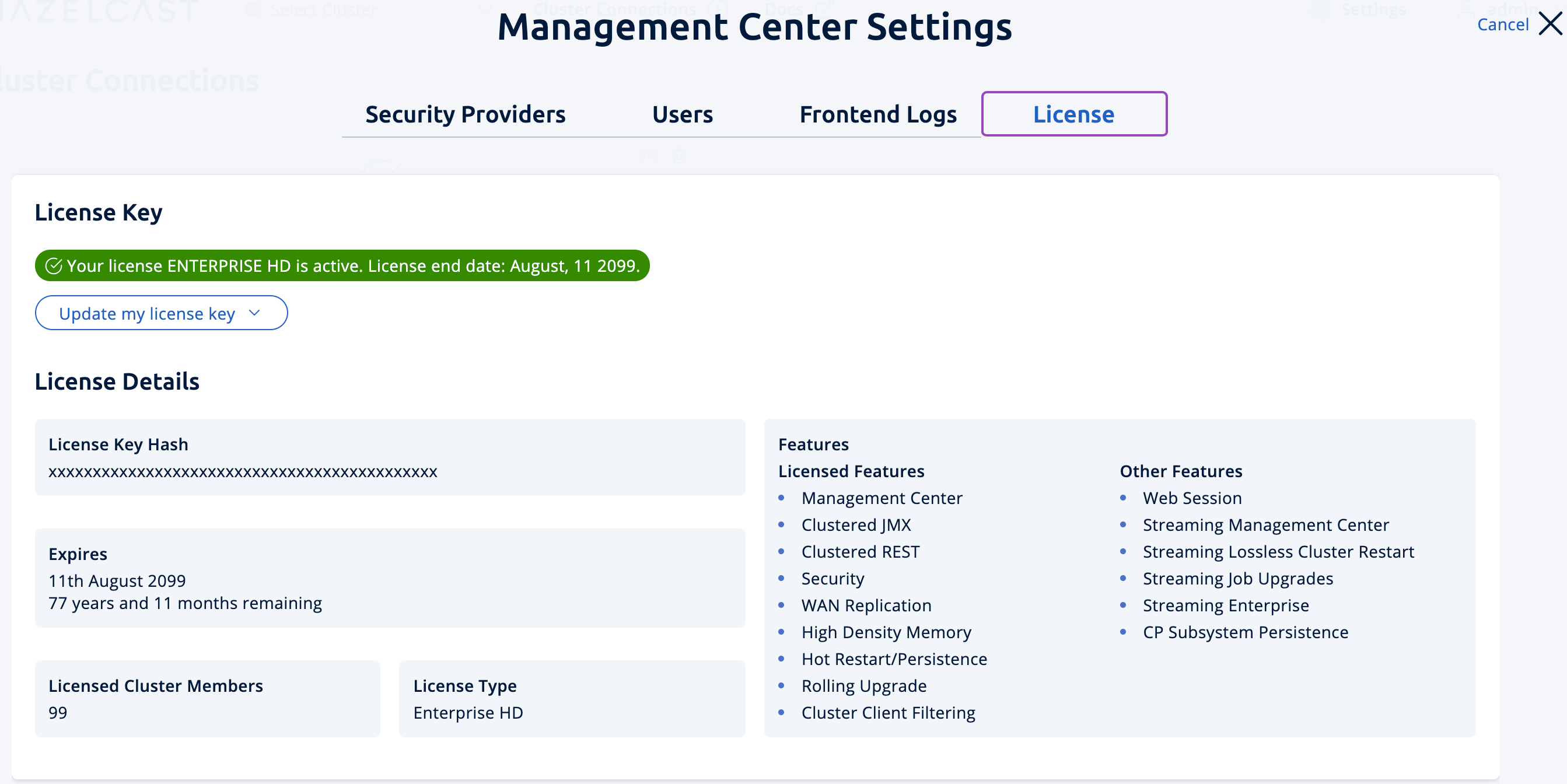Click the Clustered JMX feature item
This screenshot has width=1567, height=784.
[856, 525]
